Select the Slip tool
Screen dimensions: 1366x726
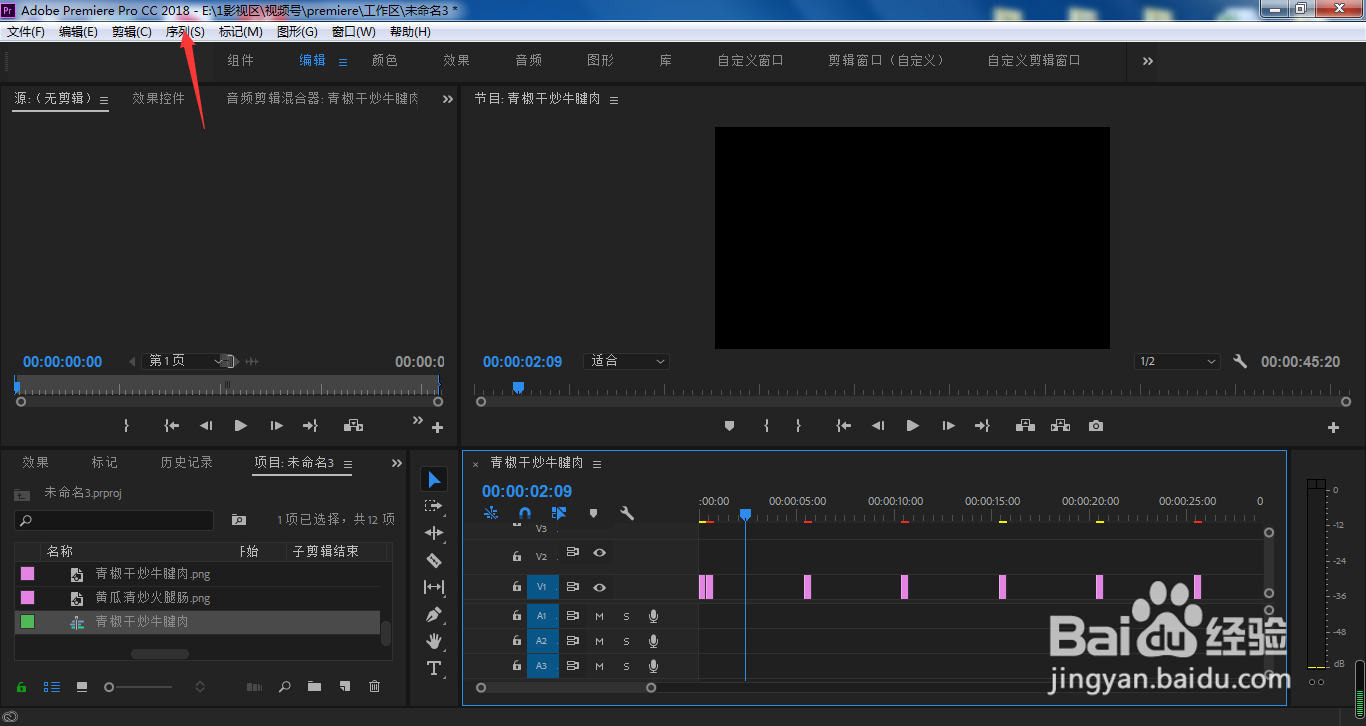tap(434, 587)
